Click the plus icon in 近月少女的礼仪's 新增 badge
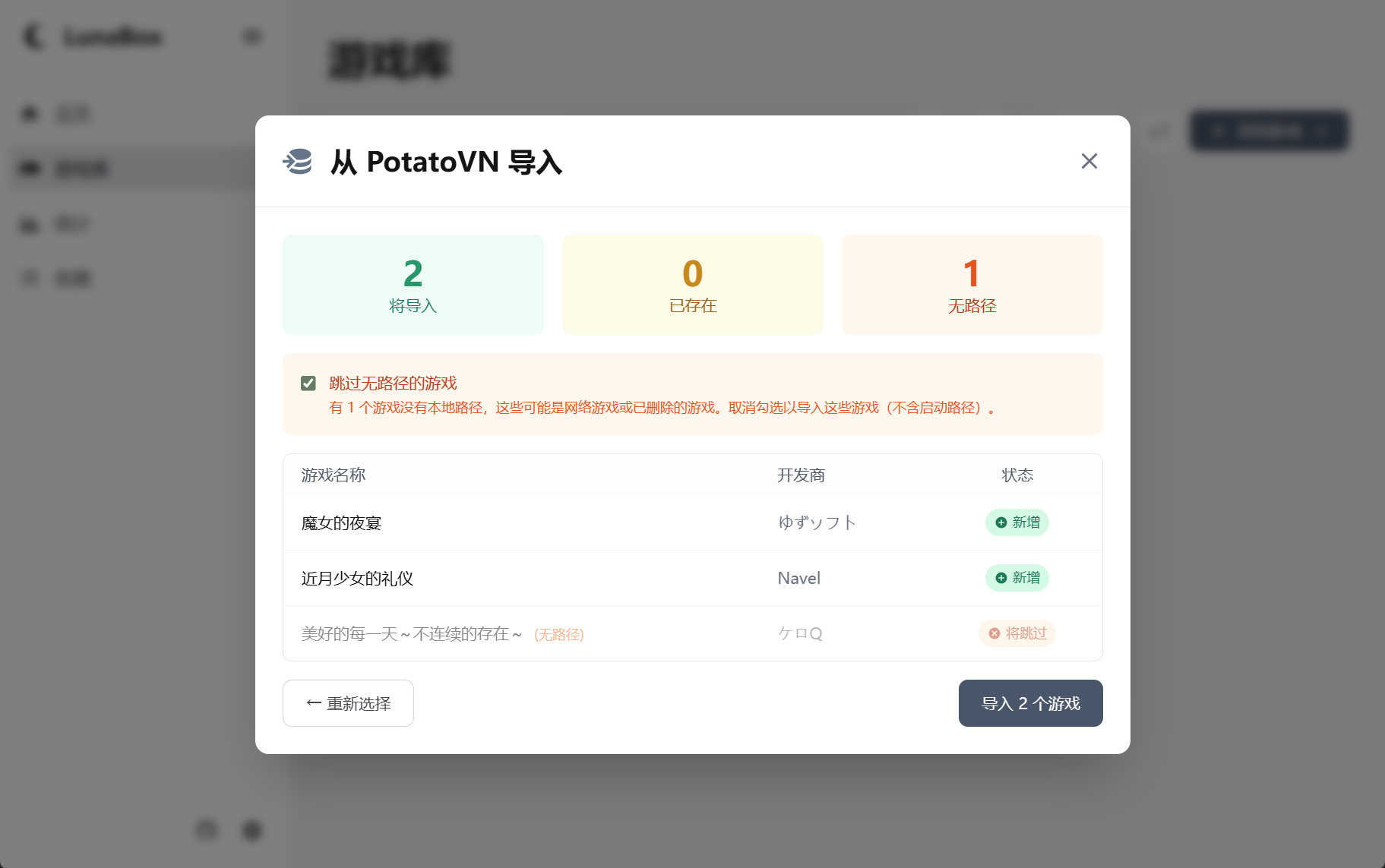The image size is (1385, 868). [x=1001, y=578]
